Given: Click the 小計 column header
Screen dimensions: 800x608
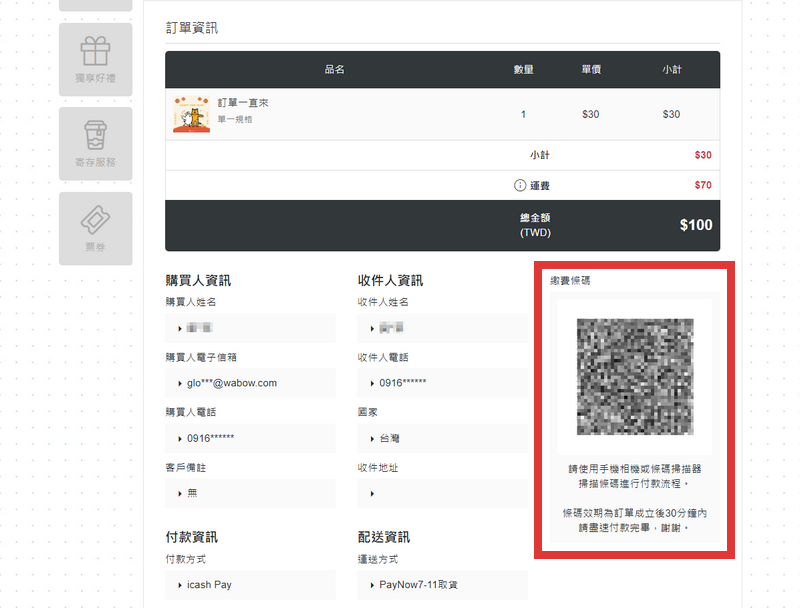Looking at the screenshot, I should coord(671,69).
